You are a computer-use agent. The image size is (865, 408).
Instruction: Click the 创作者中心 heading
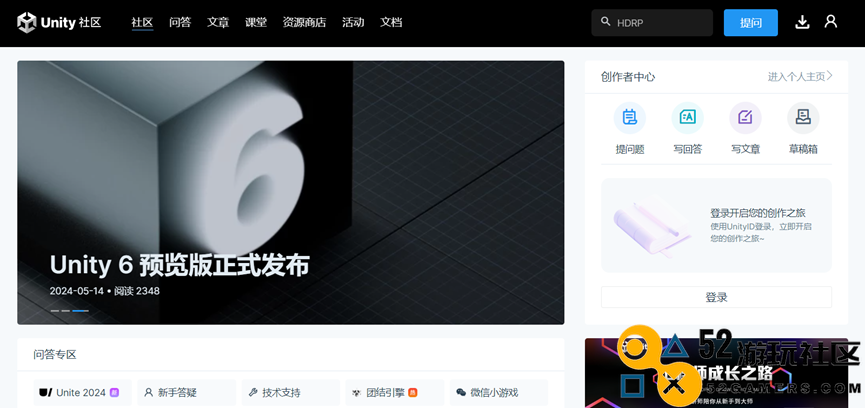628,77
